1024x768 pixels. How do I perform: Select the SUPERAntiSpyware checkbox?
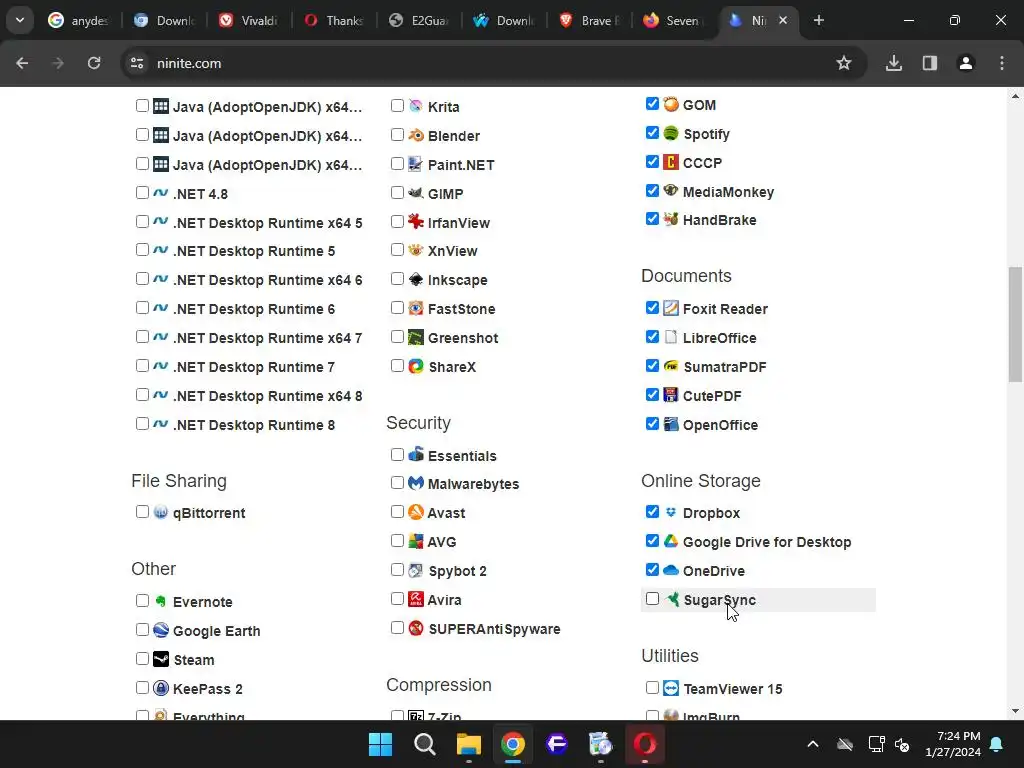(x=397, y=628)
